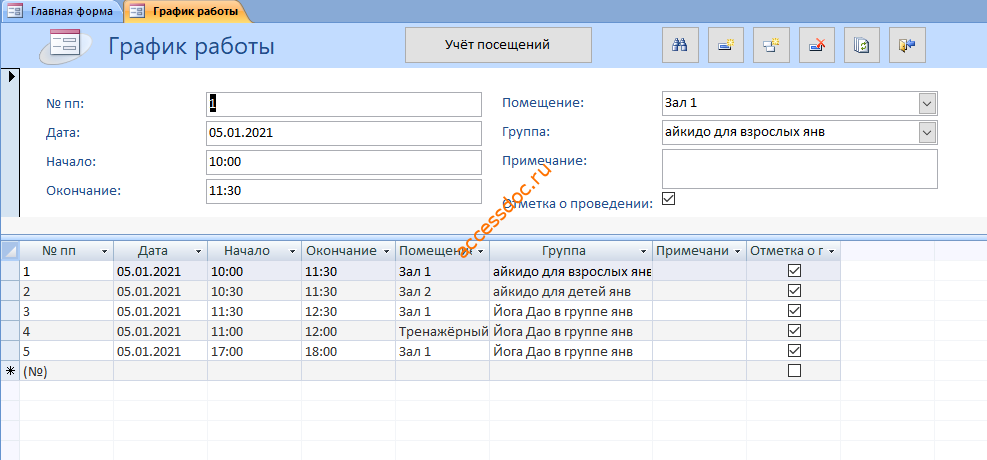Viewport: 987px width, 460px height.
Task: Open the Помещение column filter arrow
Action: tap(481, 251)
